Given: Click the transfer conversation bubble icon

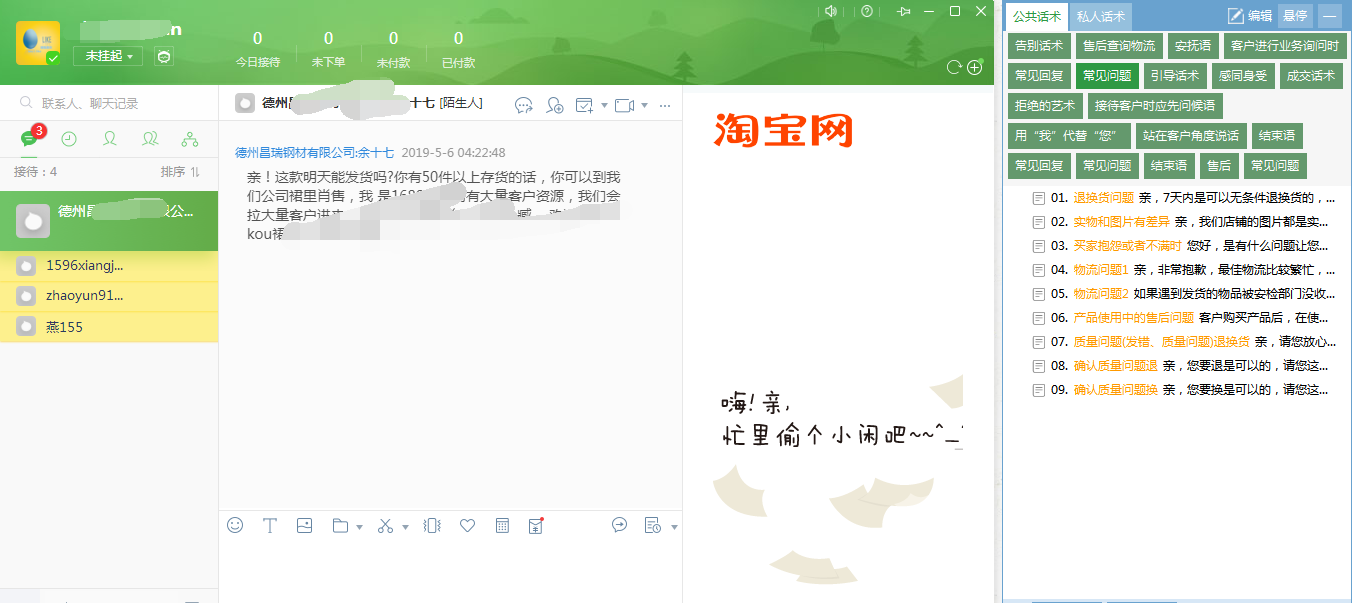Looking at the screenshot, I should 524,105.
